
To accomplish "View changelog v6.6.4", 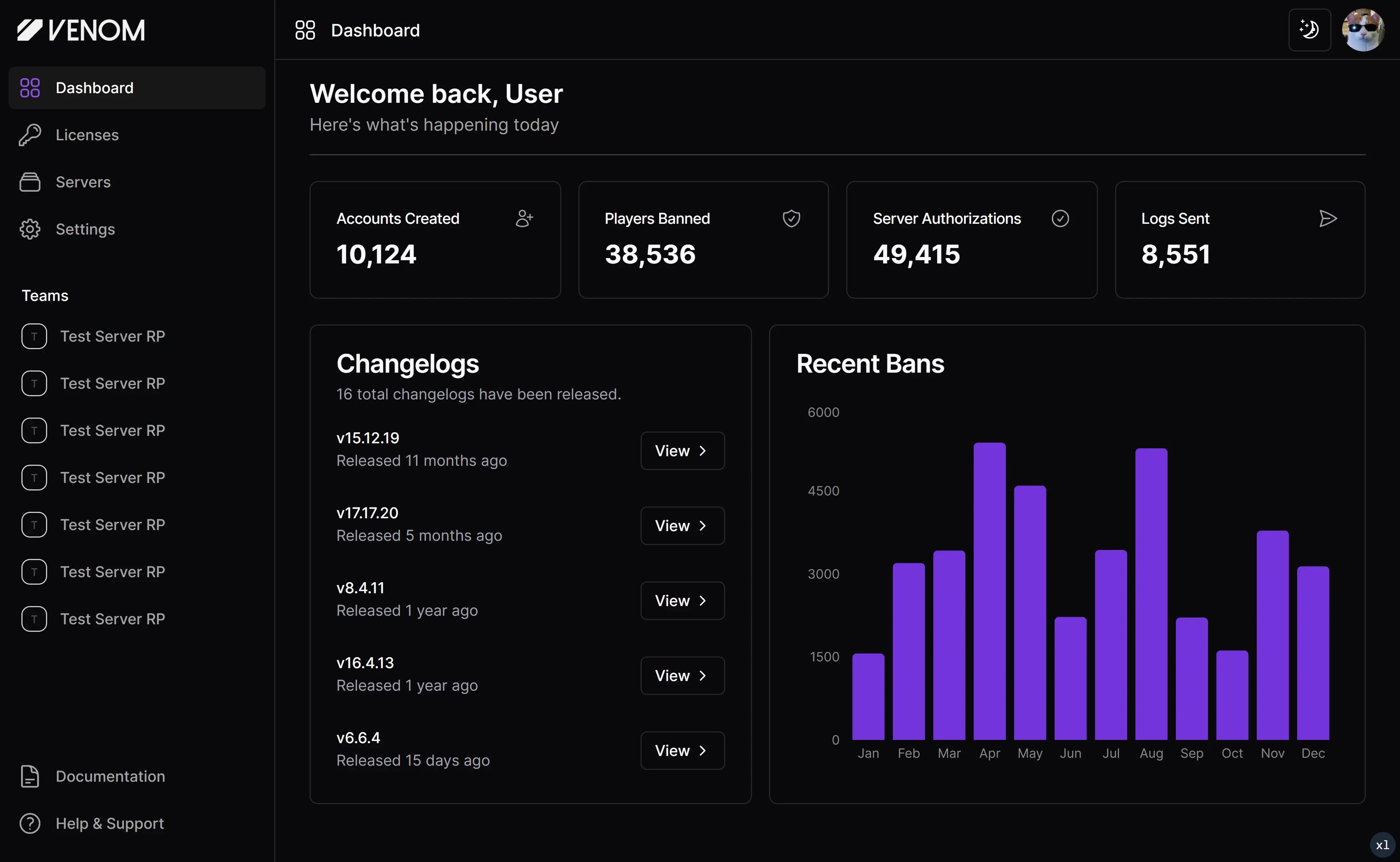I will 682,751.
